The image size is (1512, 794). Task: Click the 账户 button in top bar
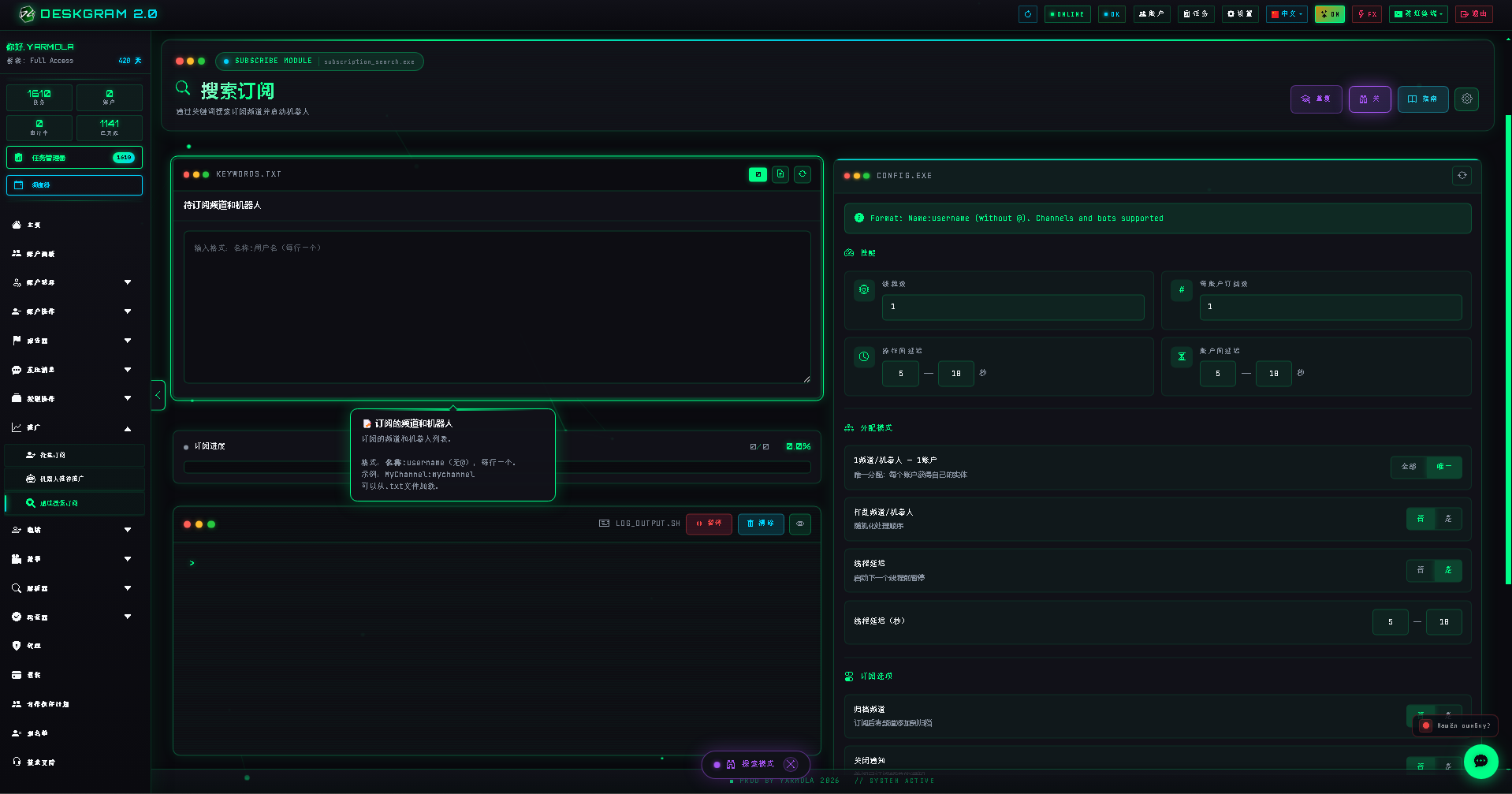pos(1152,14)
